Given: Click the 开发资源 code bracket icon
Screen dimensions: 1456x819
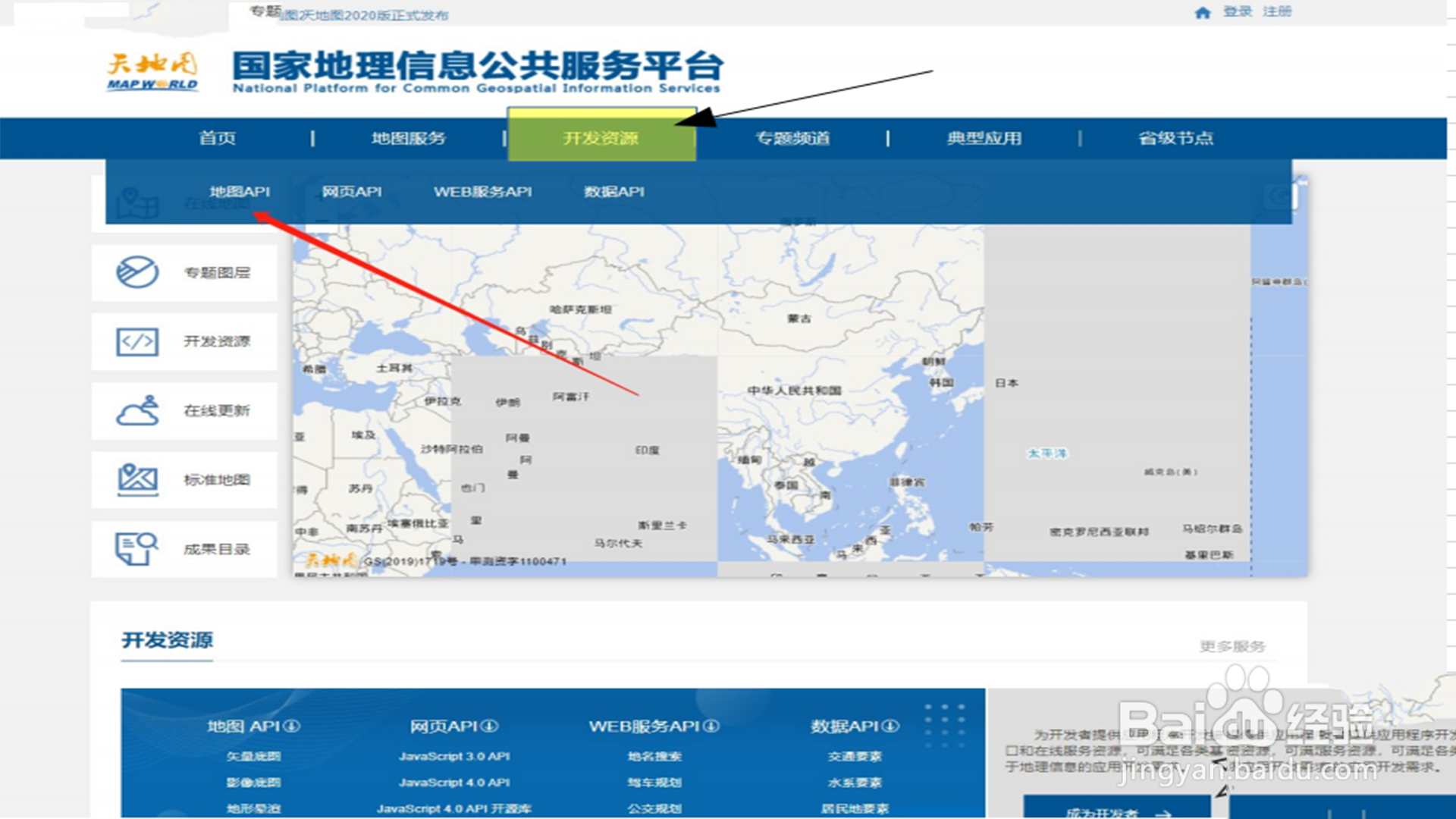Looking at the screenshot, I should tap(137, 342).
